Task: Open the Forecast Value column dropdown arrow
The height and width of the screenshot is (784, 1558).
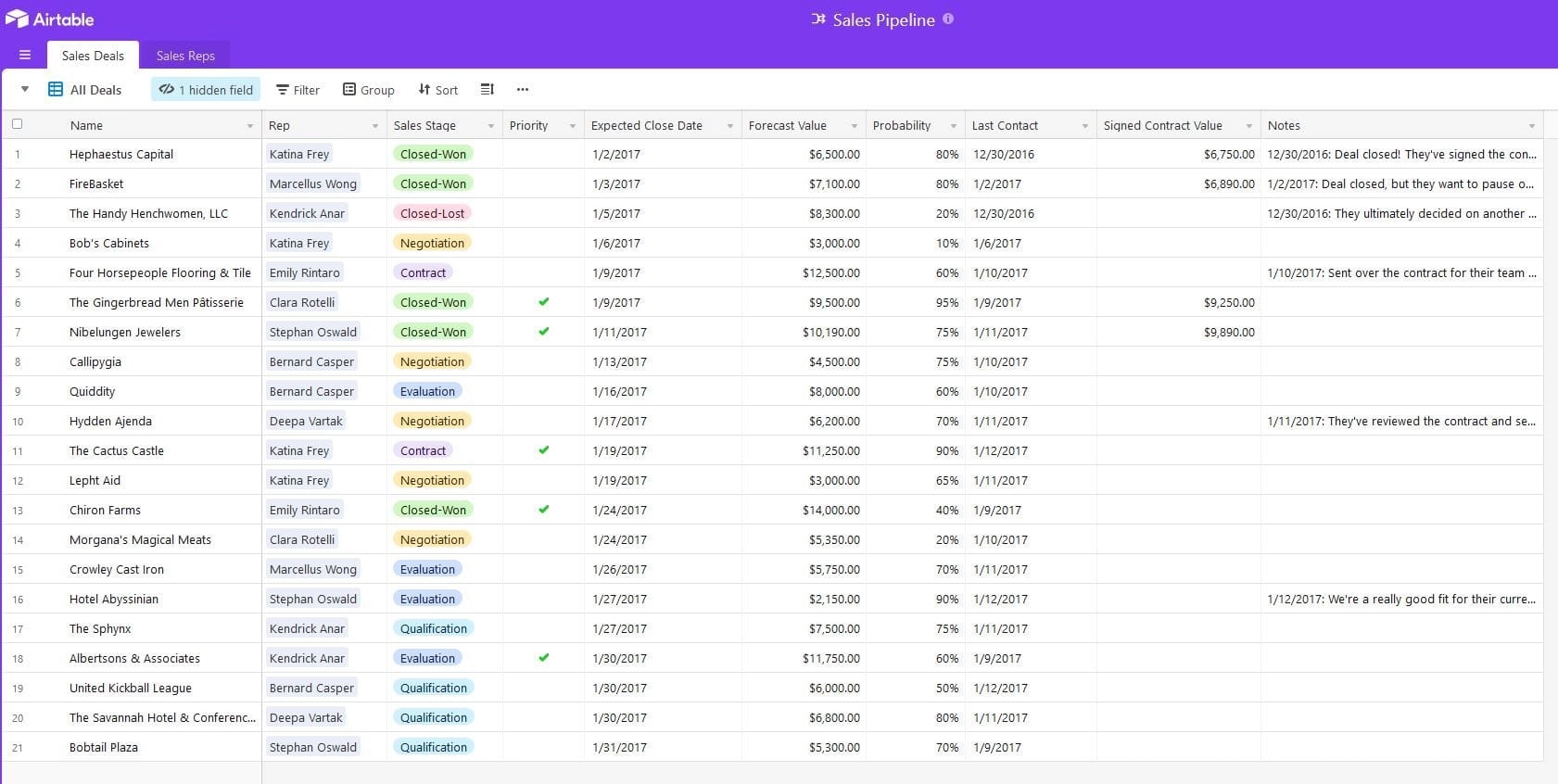Action: 855,126
